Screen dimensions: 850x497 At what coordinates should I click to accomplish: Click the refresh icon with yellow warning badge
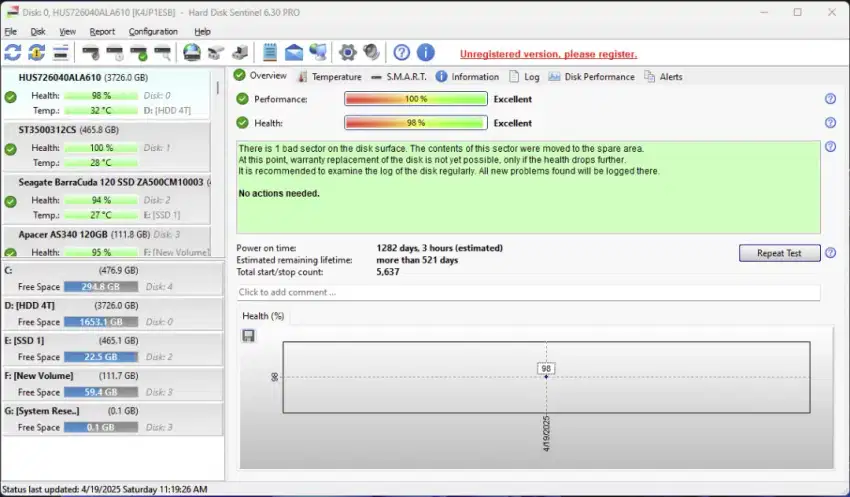36,53
